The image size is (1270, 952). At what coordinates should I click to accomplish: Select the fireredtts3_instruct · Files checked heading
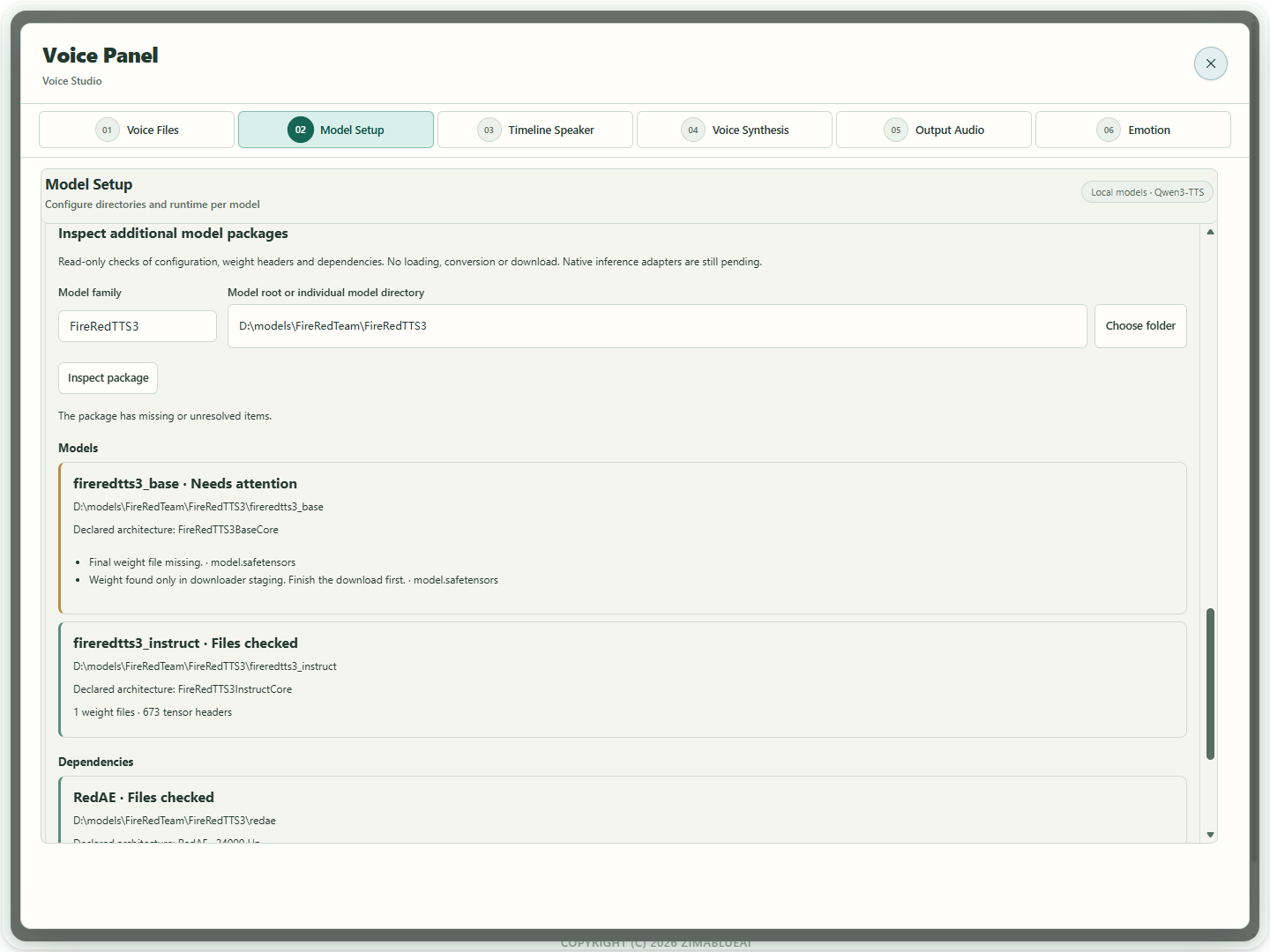point(185,643)
